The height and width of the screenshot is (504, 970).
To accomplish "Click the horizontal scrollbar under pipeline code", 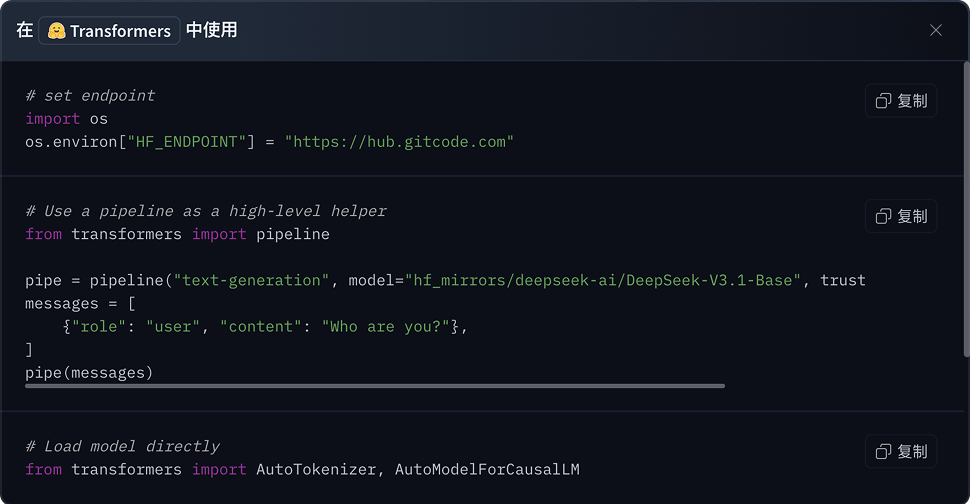I will point(375,385).
